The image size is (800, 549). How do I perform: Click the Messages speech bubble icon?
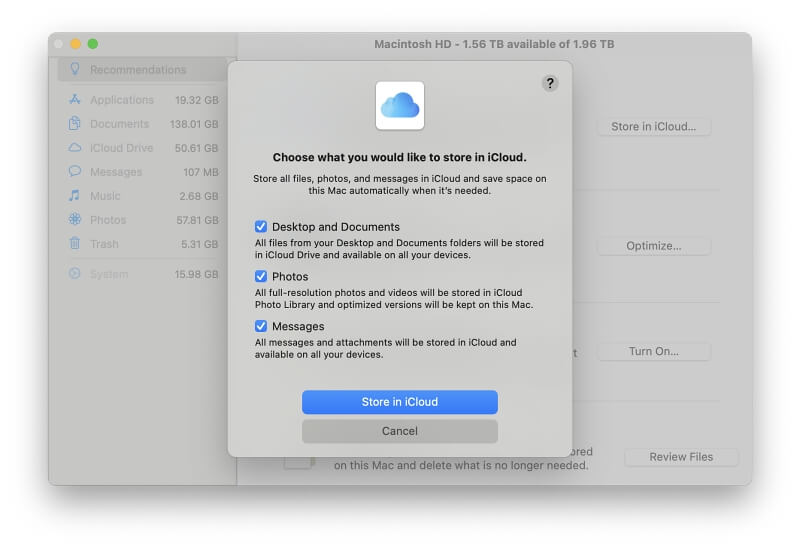[x=75, y=171]
